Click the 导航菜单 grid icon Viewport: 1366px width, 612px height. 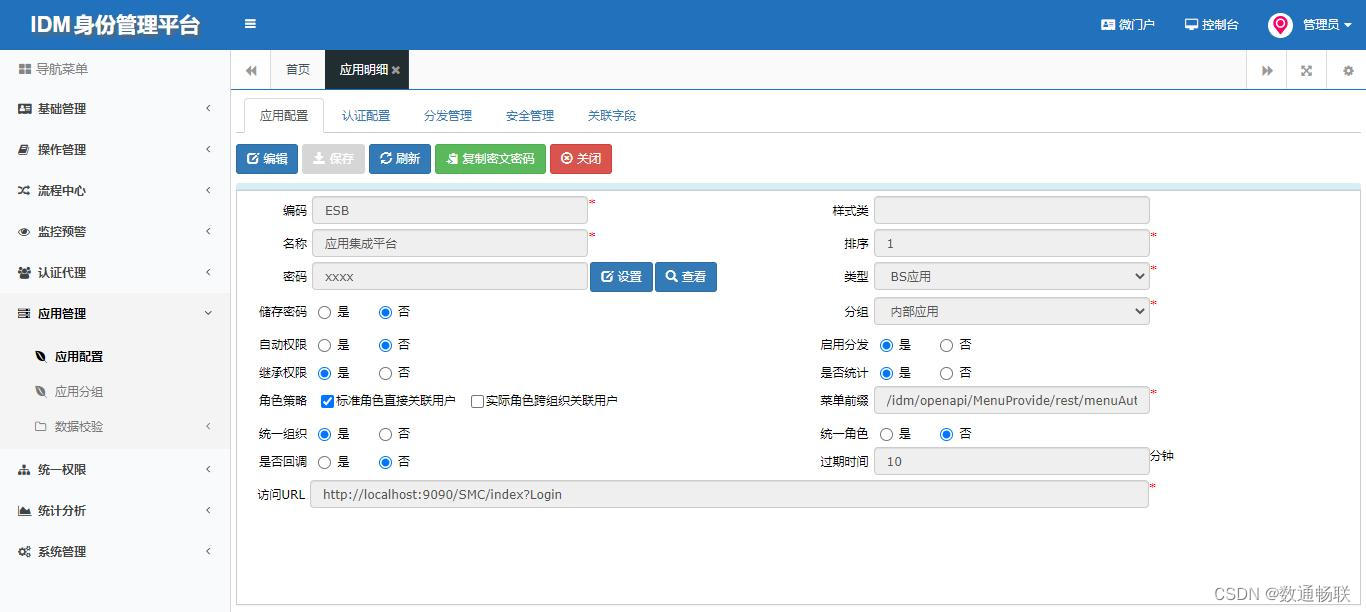coord(25,69)
